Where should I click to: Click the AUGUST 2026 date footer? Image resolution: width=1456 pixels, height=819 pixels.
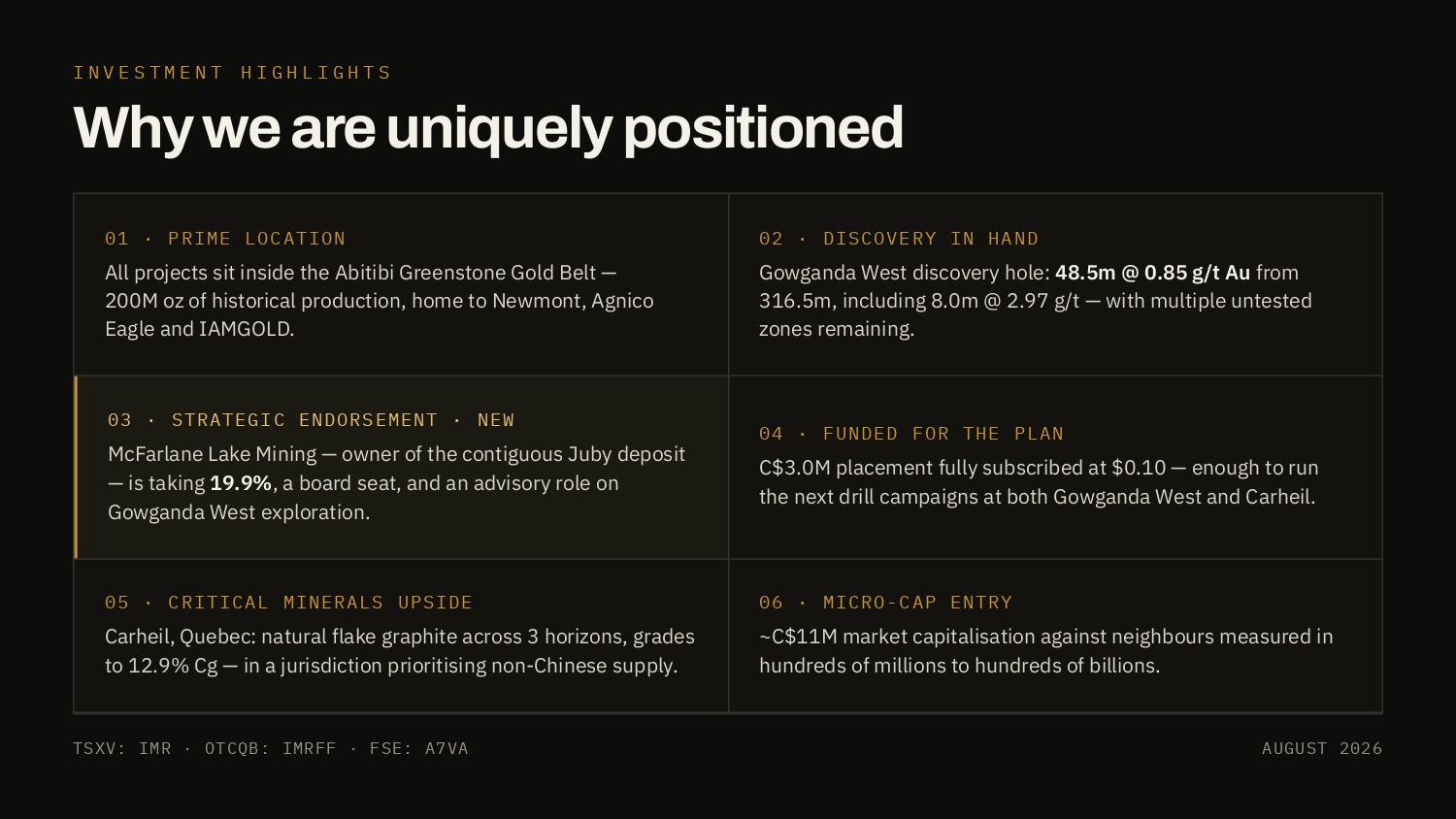pyautogui.click(x=1322, y=749)
